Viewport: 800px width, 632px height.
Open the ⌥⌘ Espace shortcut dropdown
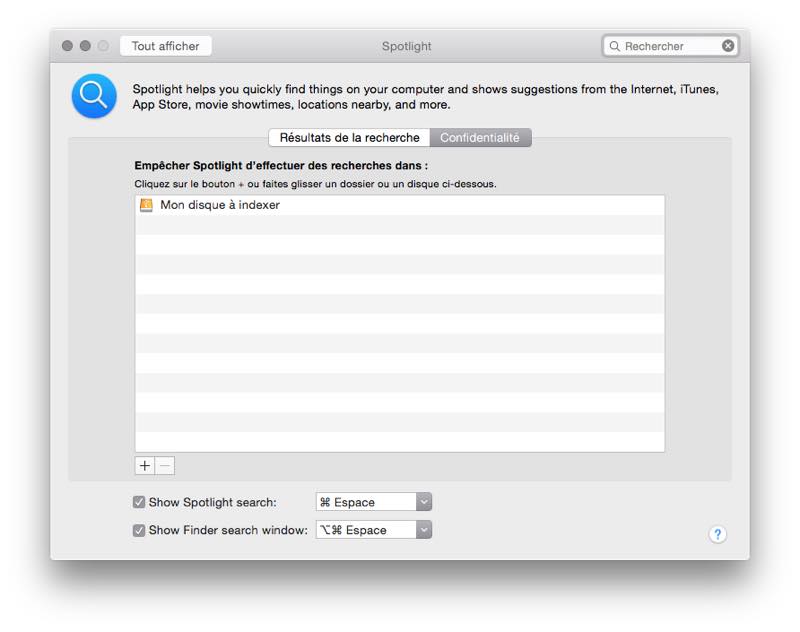pyautogui.click(x=374, y=530)
